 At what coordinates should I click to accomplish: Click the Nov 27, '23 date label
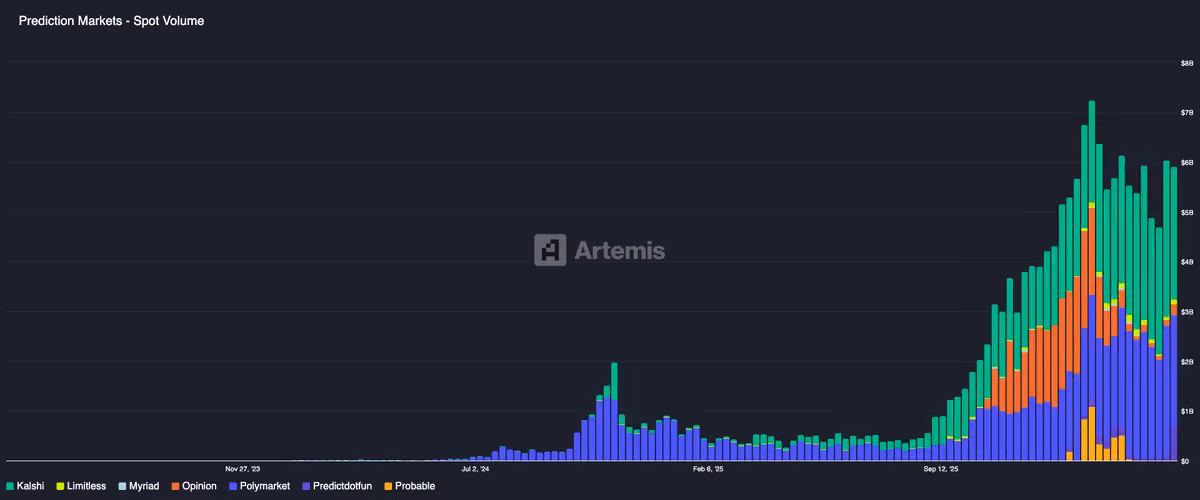click(x=243, y=468)
